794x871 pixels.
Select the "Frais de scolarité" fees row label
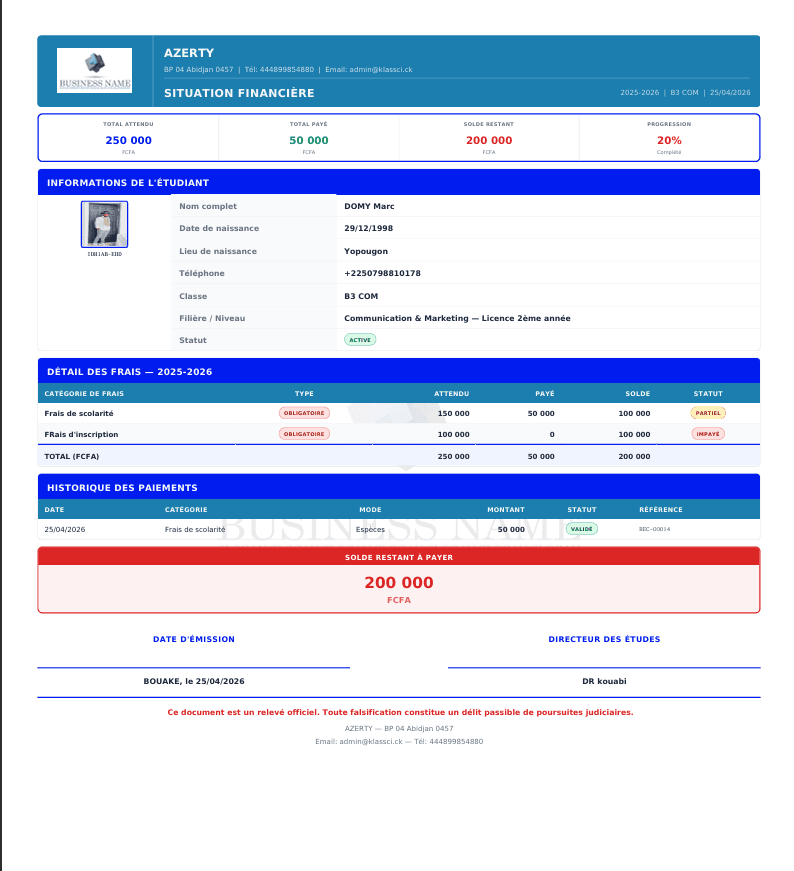tap(79, 413)
